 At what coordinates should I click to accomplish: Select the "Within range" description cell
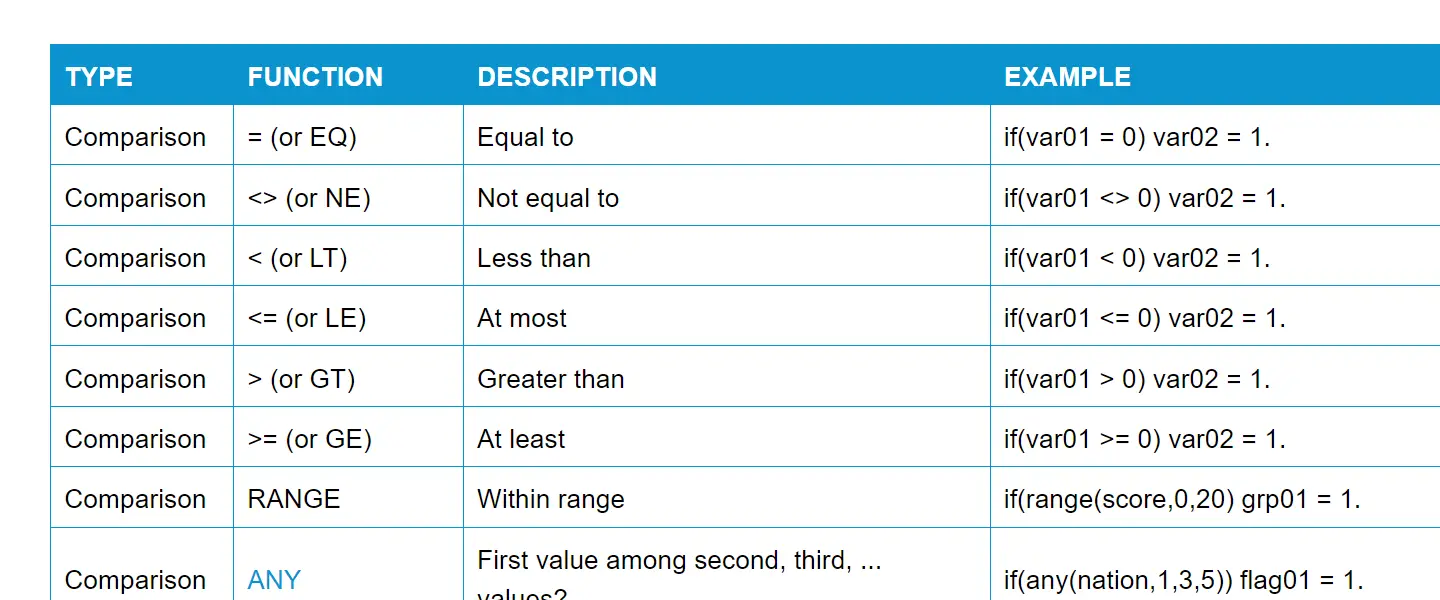[551, 499]
